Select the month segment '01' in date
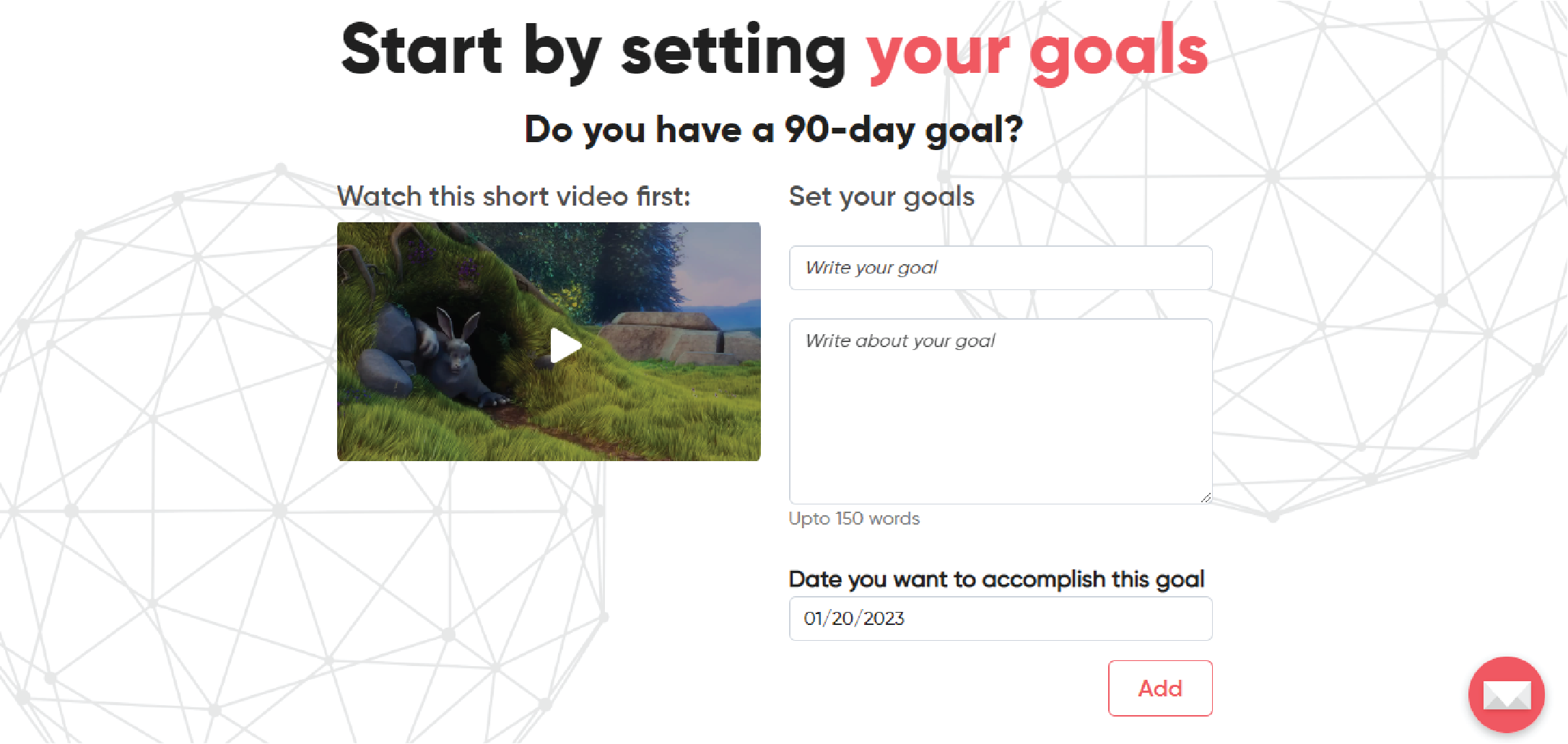Viewport: 1568px width, 744px height. tap(813, 618)
